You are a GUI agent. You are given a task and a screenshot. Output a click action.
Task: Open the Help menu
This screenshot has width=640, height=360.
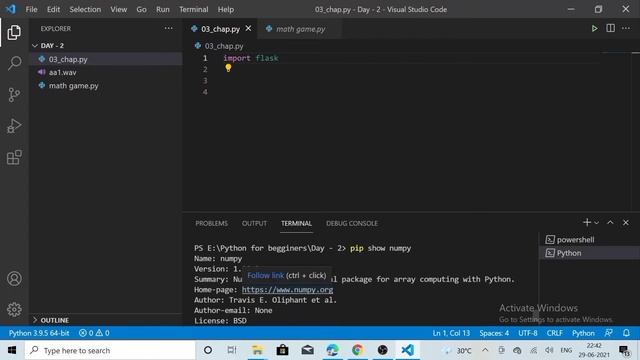[x=225, y=9]
